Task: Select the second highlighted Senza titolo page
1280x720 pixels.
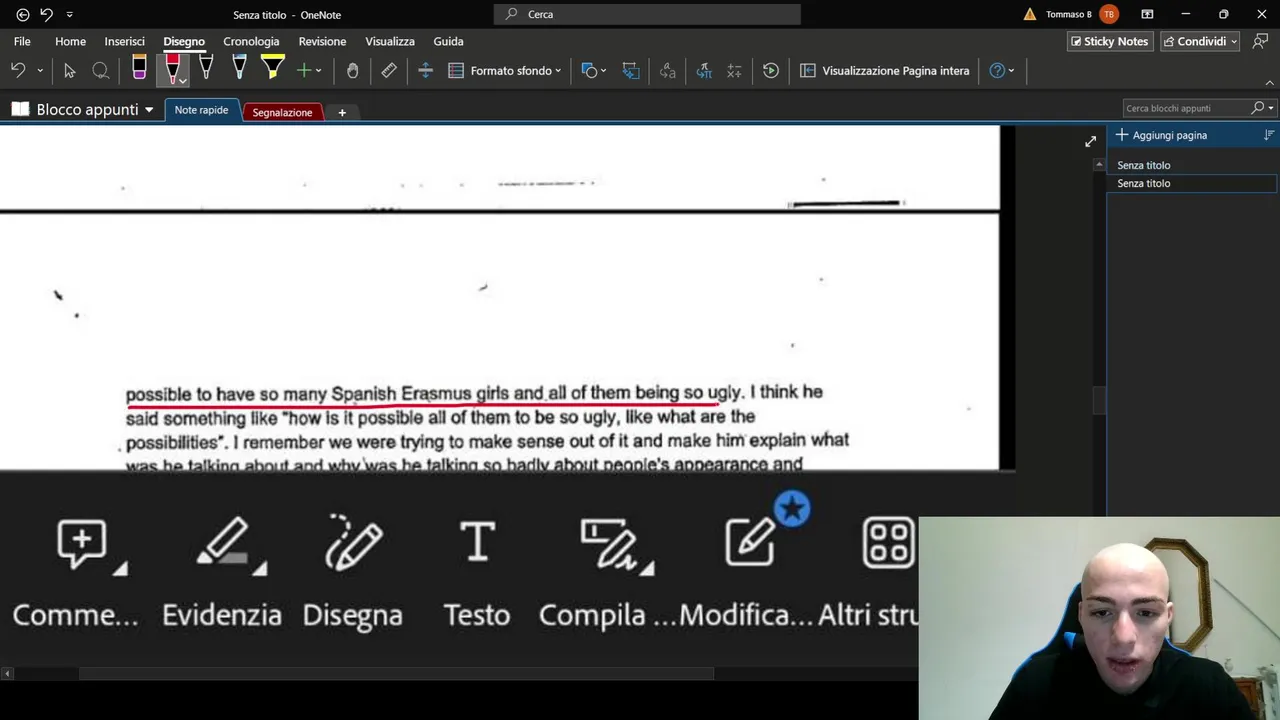Action: 1192,183
